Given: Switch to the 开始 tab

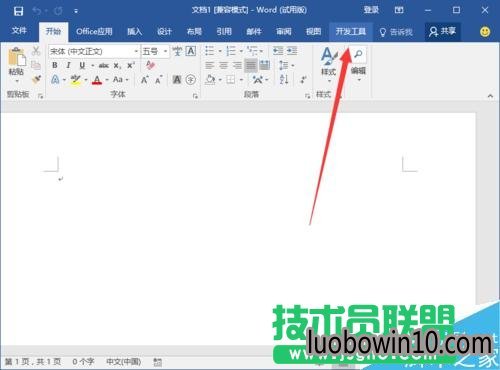Looking at the screenshot, I should [53, 32].
